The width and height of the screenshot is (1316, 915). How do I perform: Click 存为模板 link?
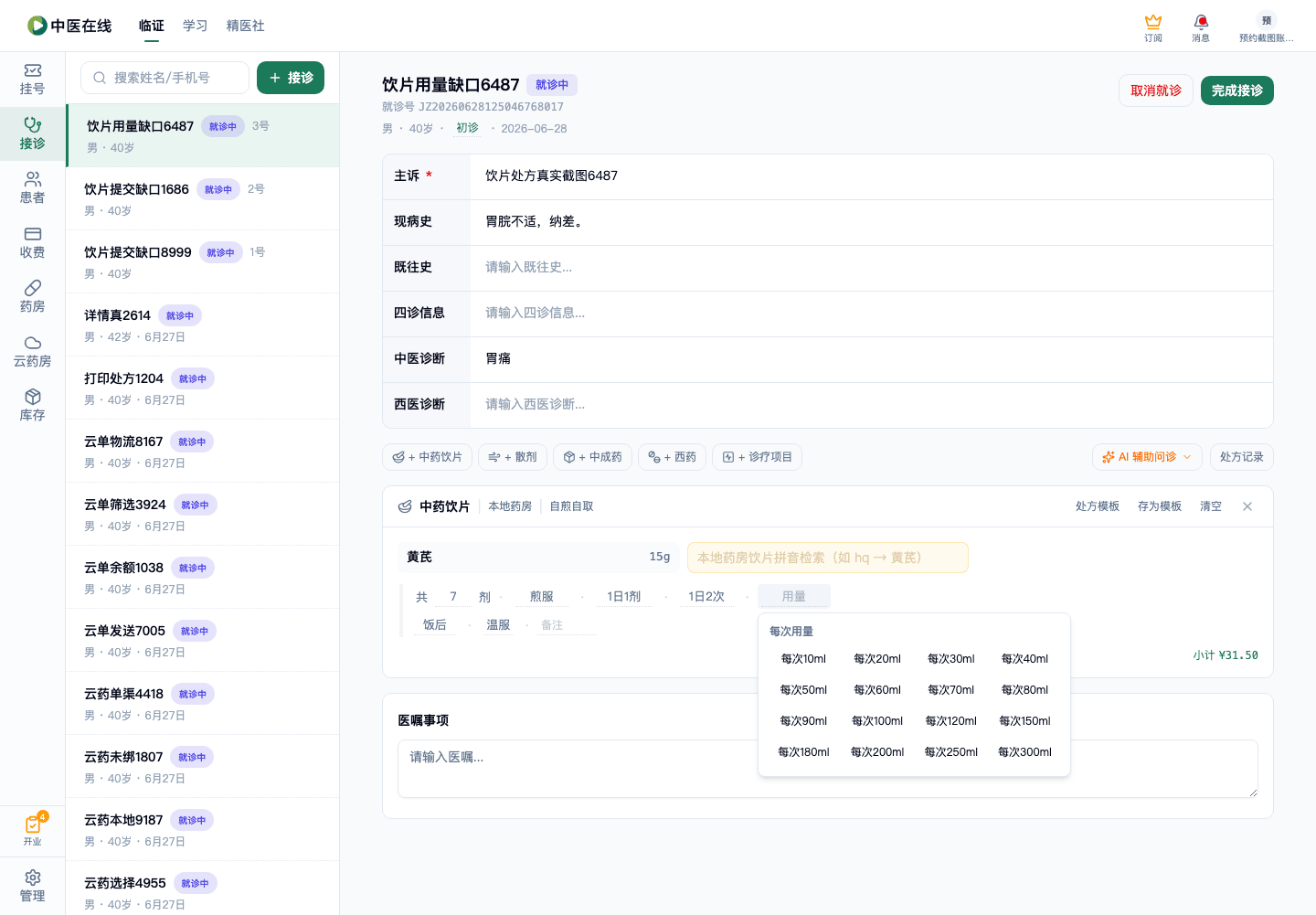pyautogui.click(x=1160, y=506)
